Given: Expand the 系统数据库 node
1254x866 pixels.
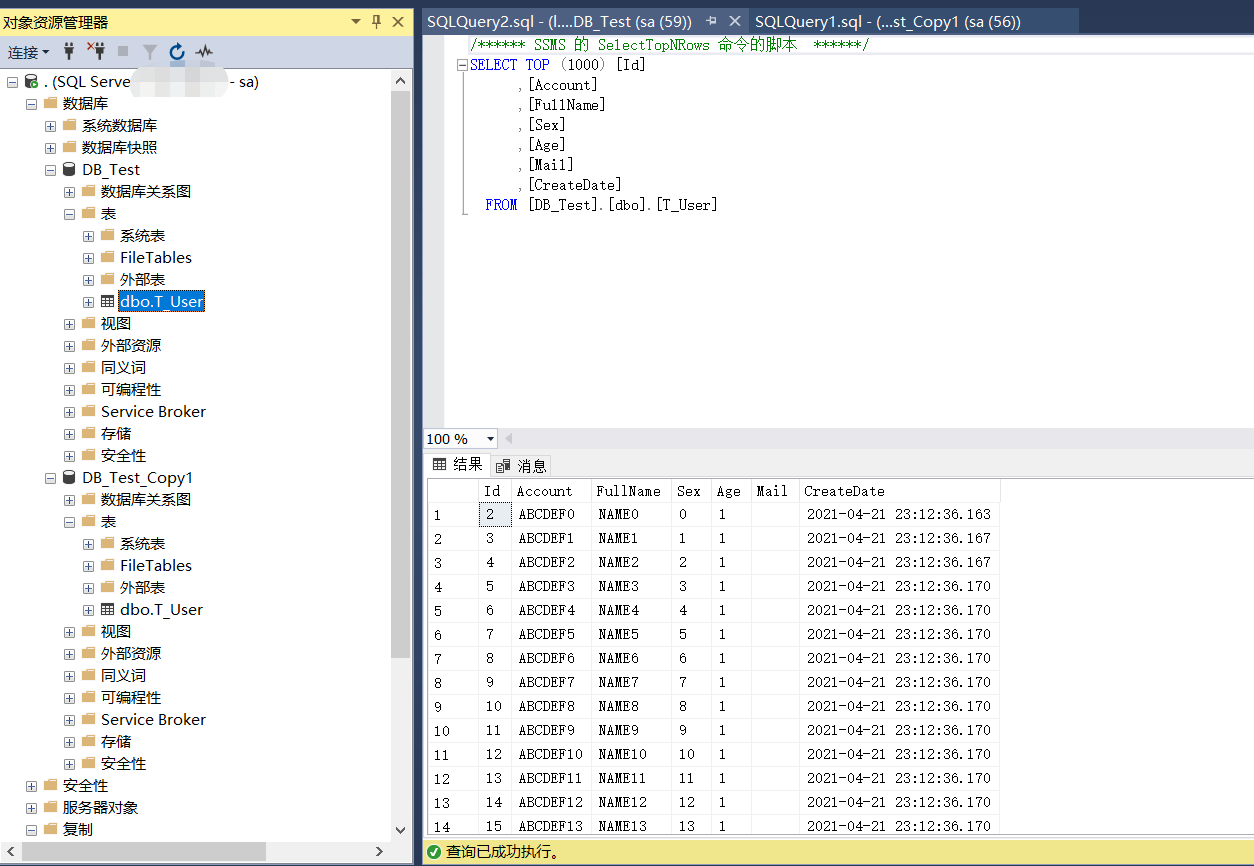Looking at the screenshot, I should click(50, 125).
